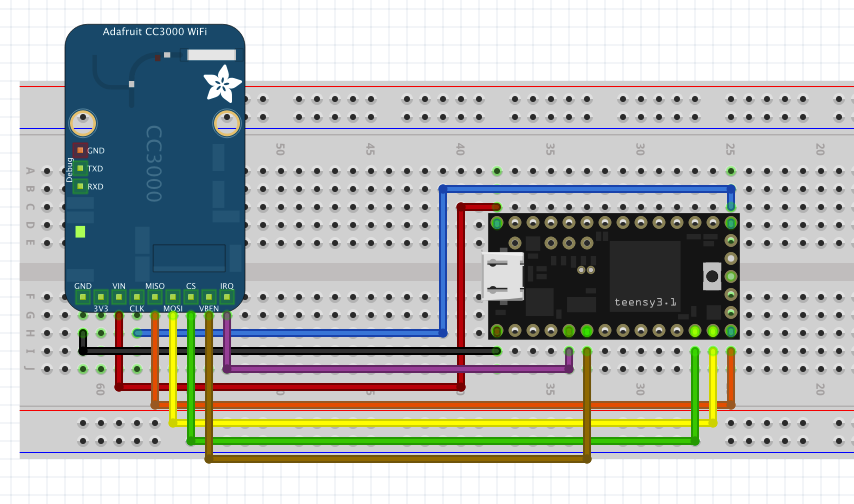
Task: Click the top breadboard column number 50
Action: point(280,149)
